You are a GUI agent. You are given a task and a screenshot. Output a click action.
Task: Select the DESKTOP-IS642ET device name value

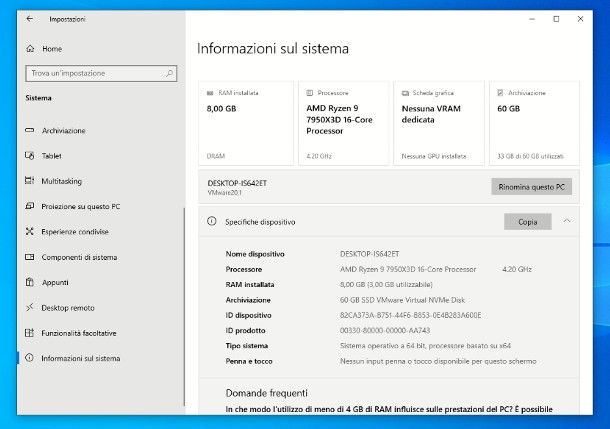click(x=369, y=254)
